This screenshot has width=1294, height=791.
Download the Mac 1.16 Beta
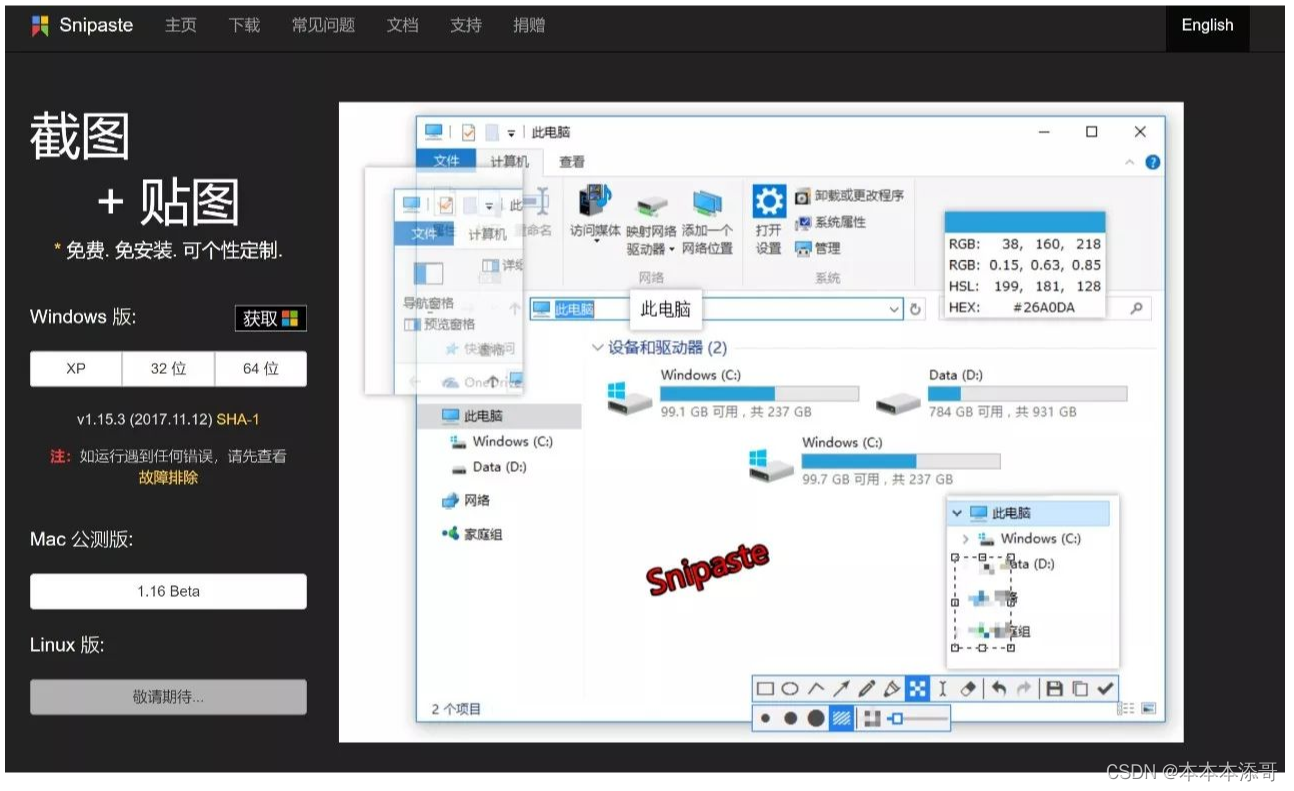tap(168, 591)
